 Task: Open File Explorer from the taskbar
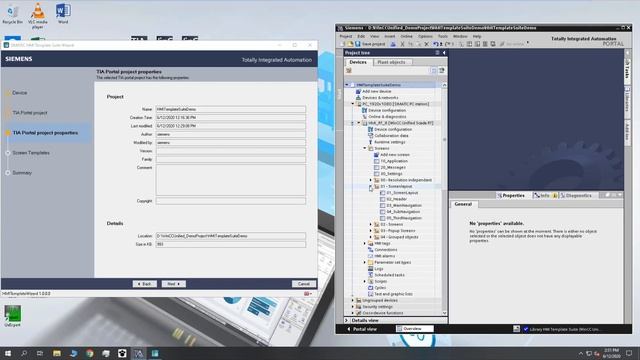click(x=57, y=353)
